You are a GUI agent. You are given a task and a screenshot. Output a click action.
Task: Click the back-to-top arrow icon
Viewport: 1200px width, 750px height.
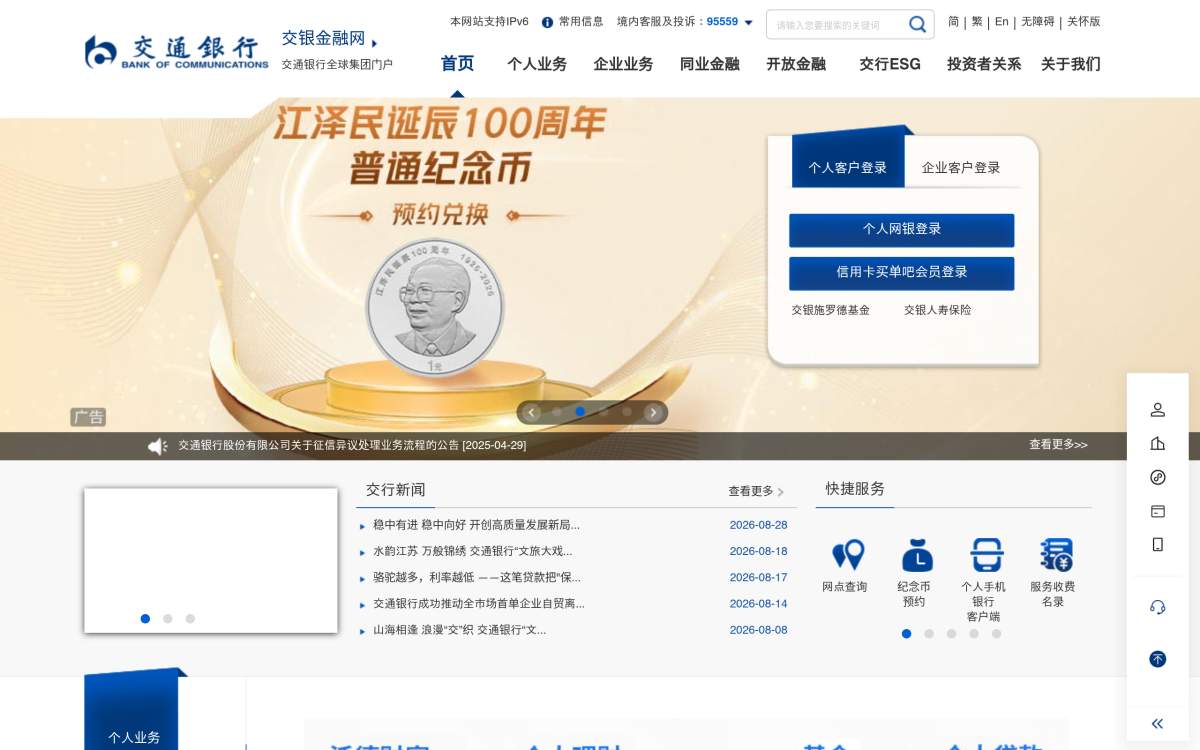click(1157, 659)
